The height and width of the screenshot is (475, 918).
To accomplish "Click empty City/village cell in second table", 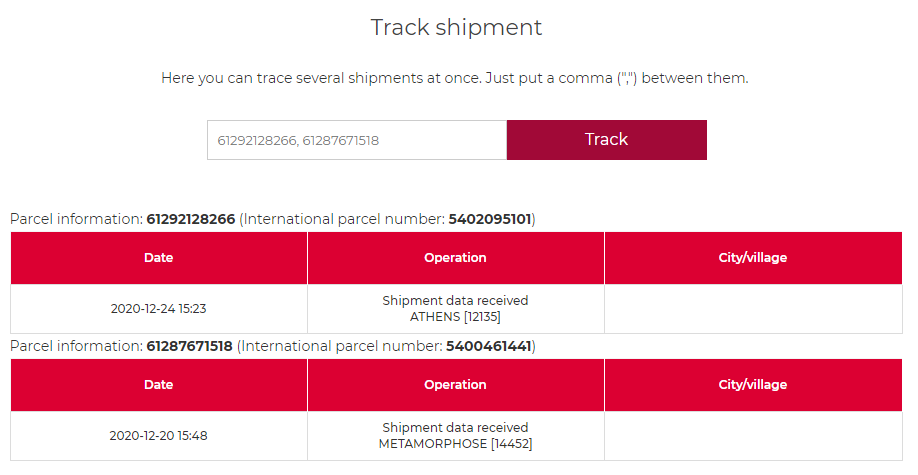I will coord(753,436).
